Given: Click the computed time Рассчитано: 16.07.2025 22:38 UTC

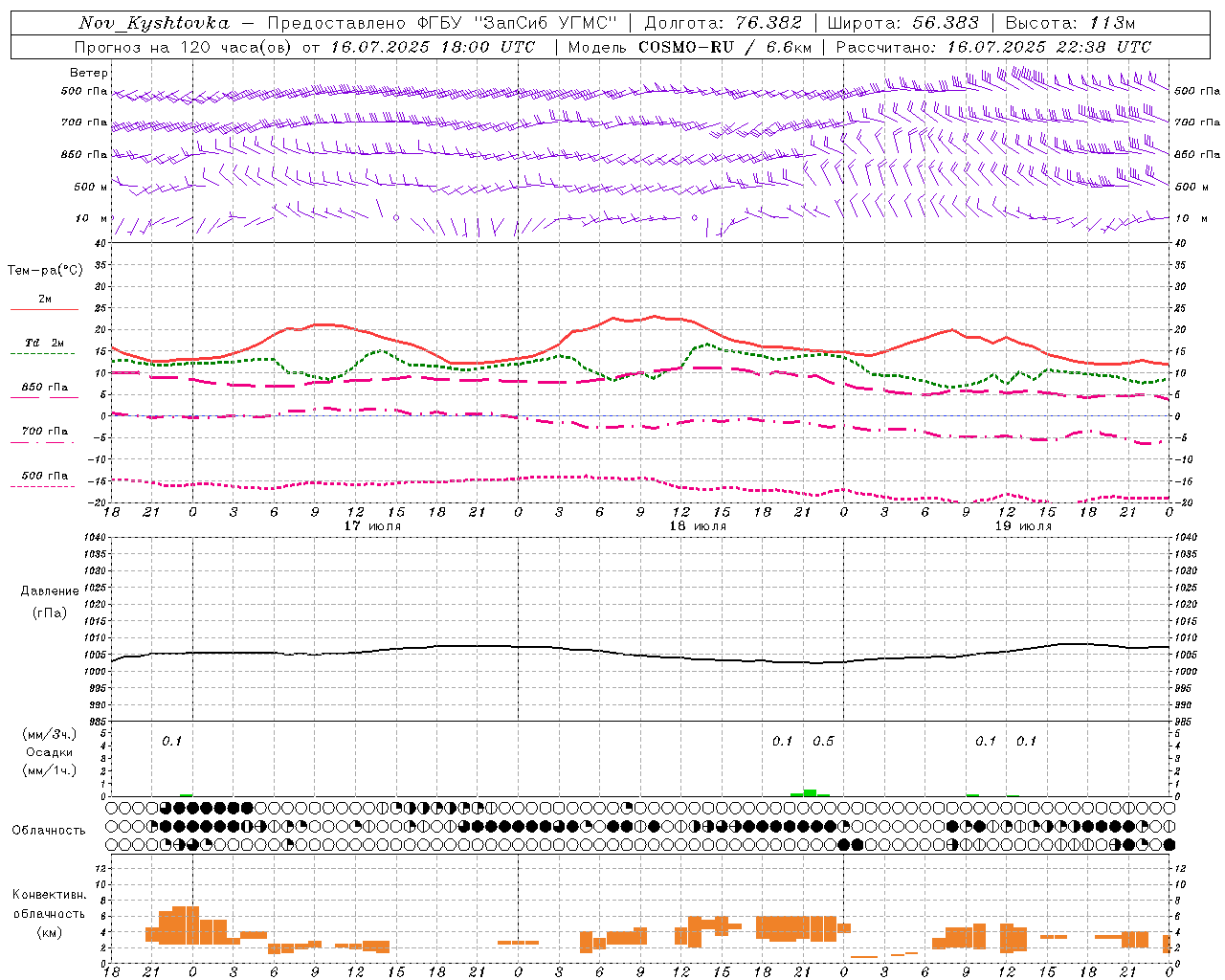Looking at the screenshot, I should [x=993, y=47].
